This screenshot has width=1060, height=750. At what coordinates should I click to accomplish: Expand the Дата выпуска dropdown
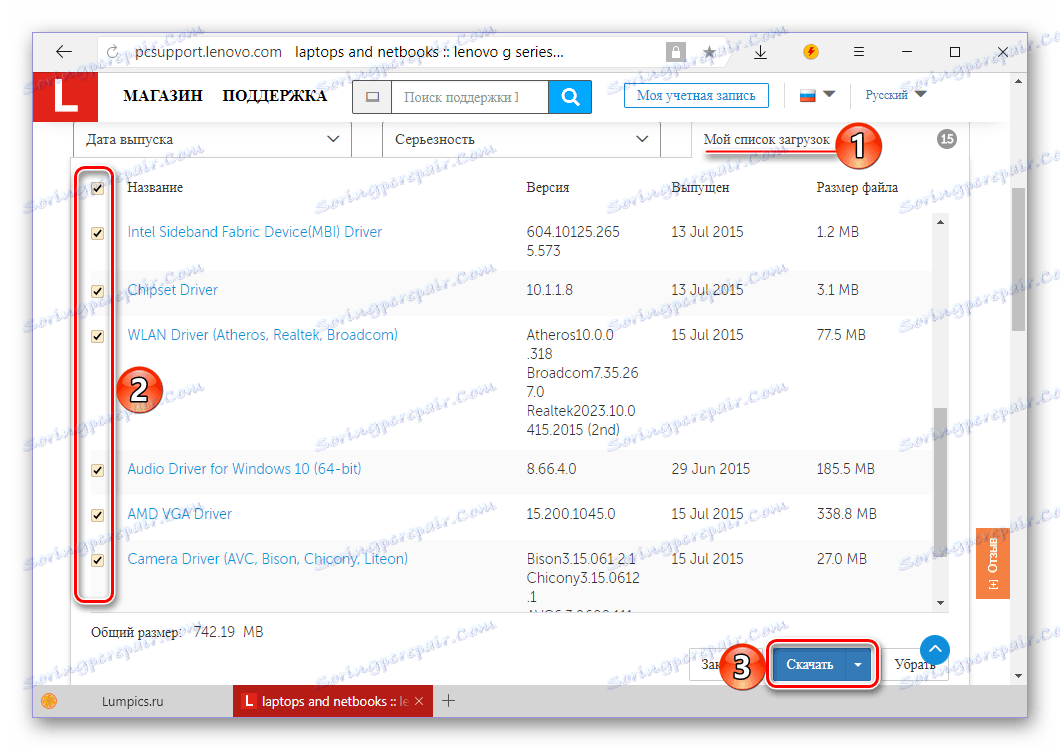[212, 139]
